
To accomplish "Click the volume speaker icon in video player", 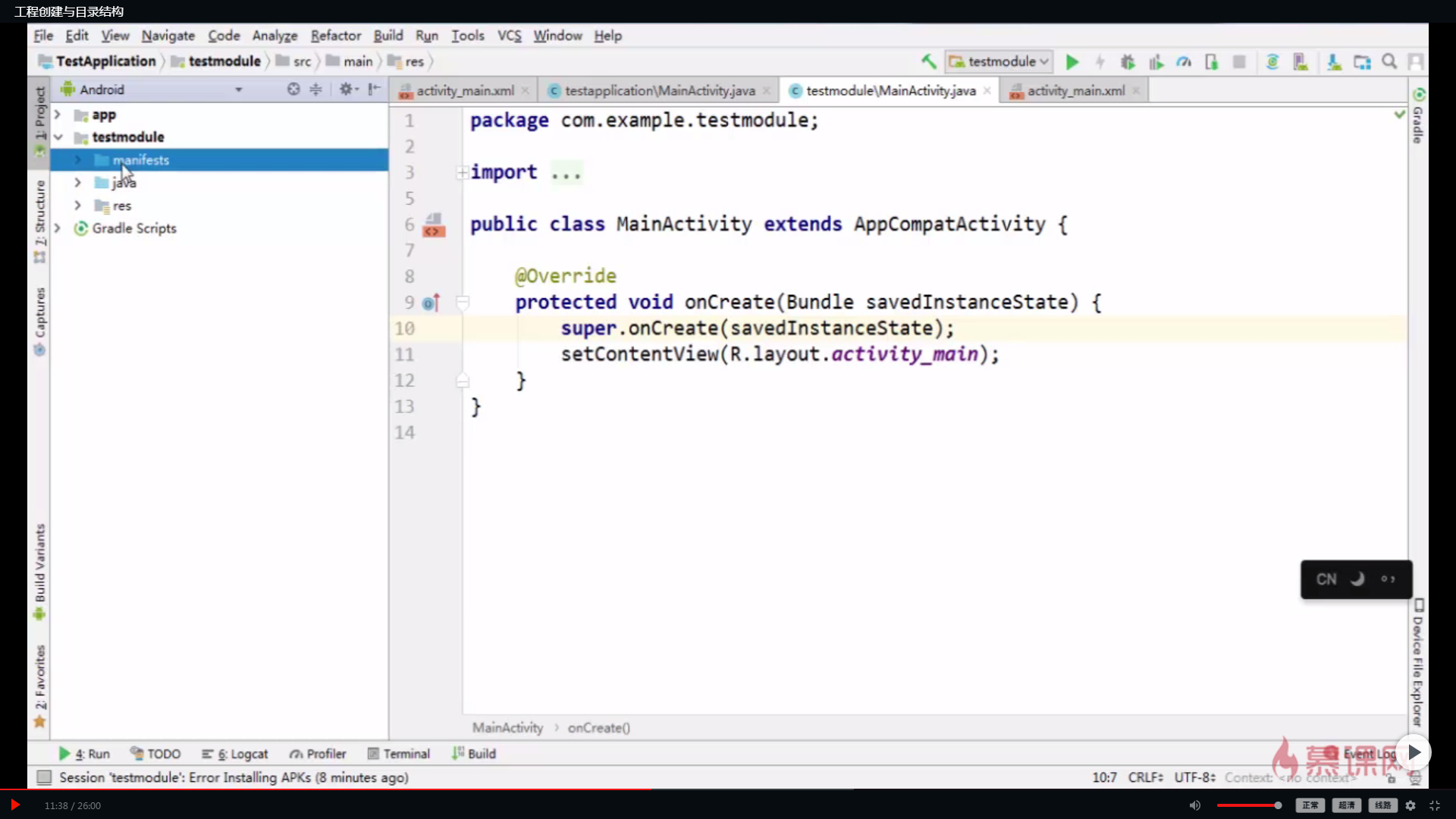I will point(1195,805).
